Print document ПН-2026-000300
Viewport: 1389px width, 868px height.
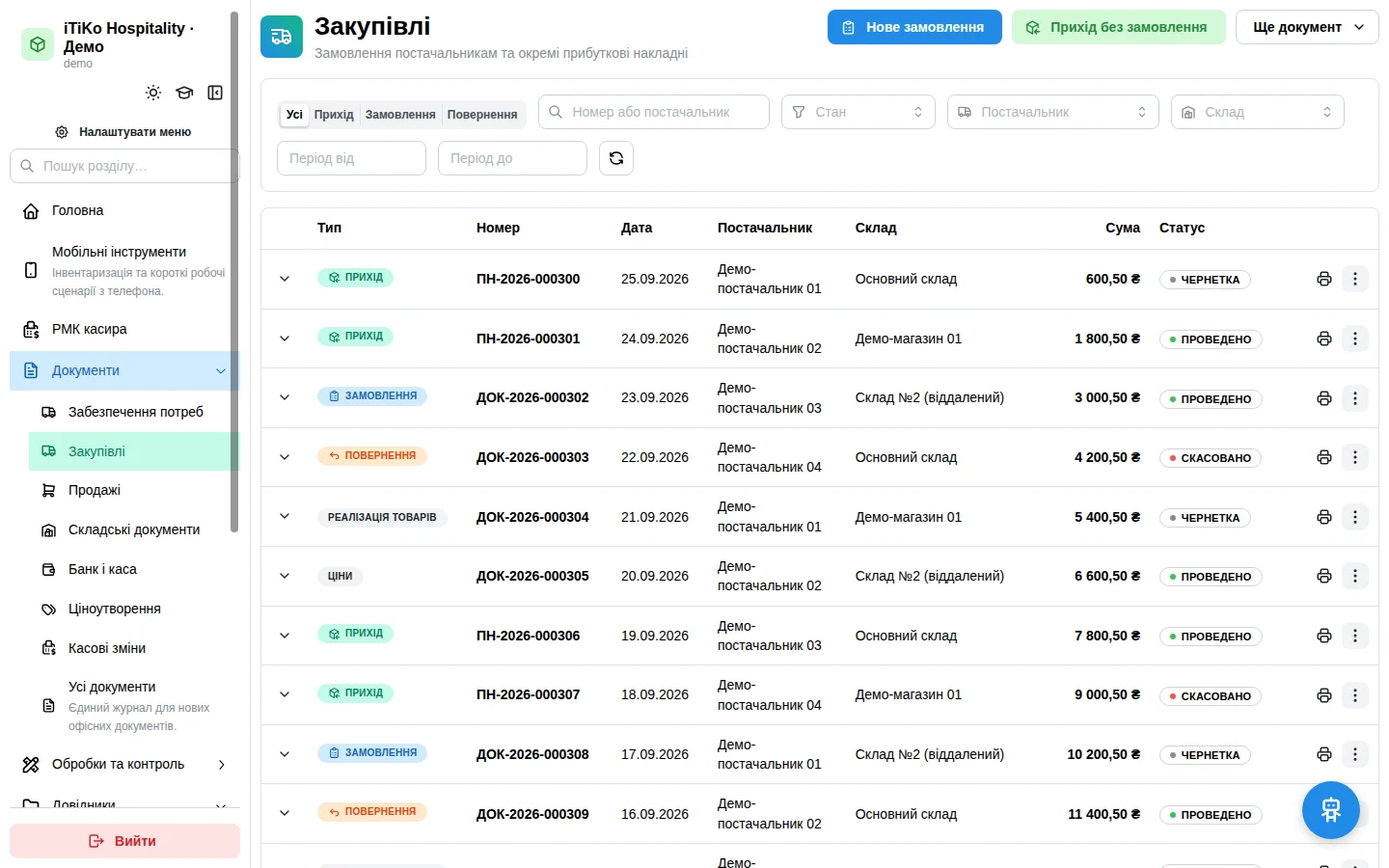click(x=1324, y=279)
